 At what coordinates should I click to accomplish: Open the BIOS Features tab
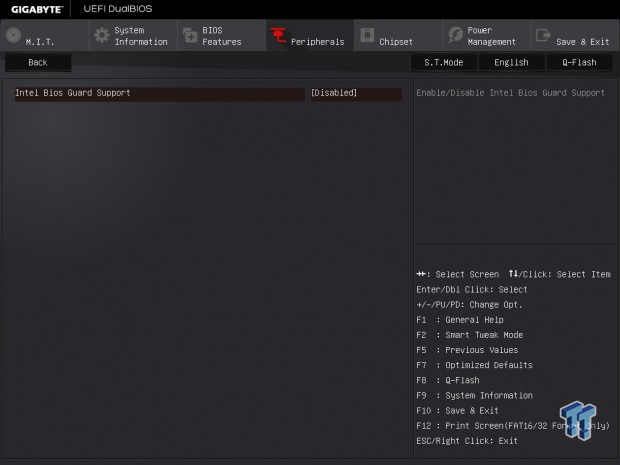point(222,35)
